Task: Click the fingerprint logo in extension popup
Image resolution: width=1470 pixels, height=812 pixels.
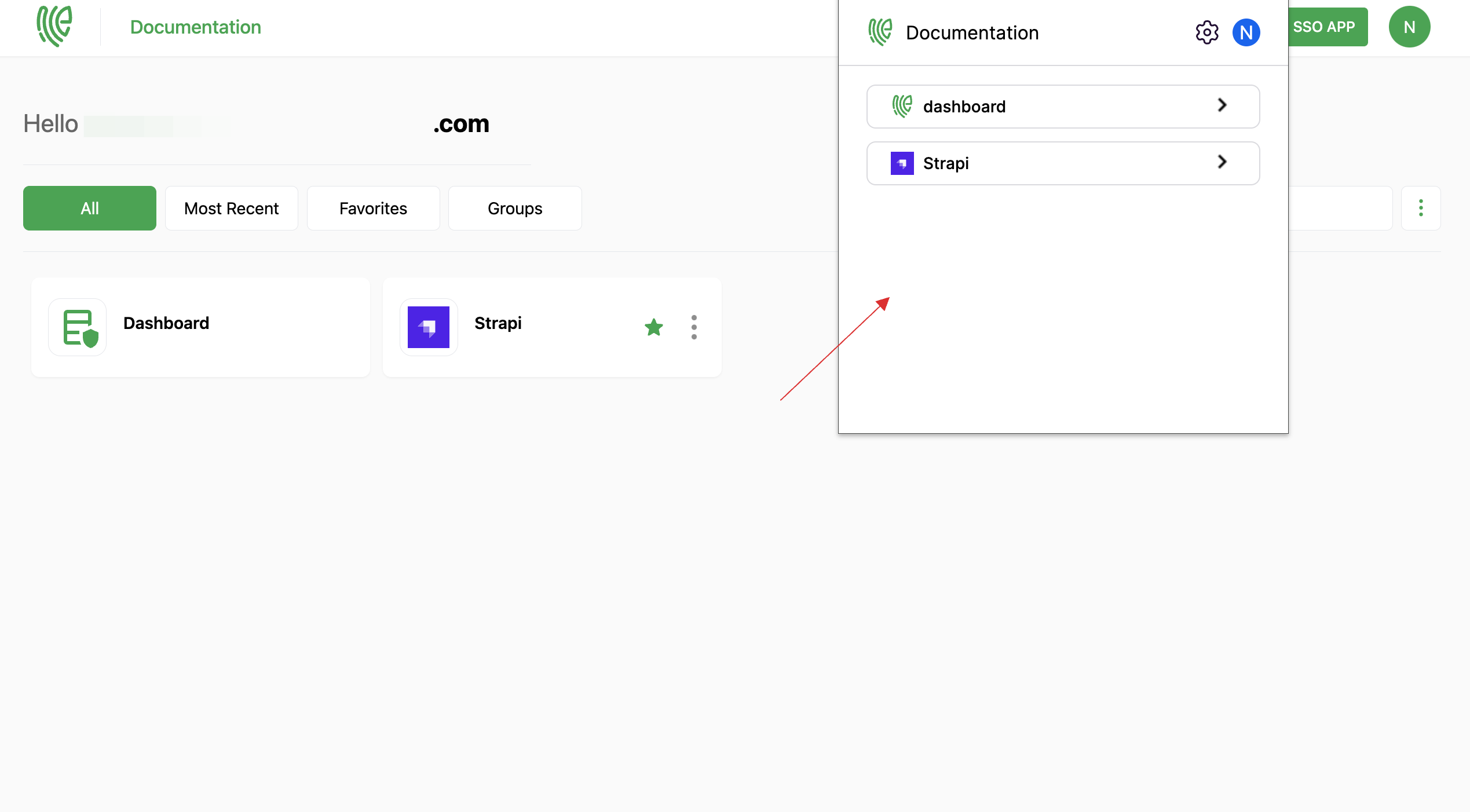Action: 880,32
